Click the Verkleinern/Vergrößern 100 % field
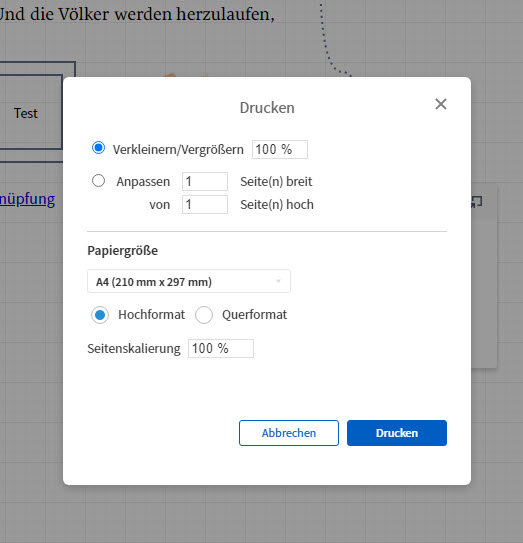Image resolution: width=523 pixels, height=543 pixels. [280, 149]
